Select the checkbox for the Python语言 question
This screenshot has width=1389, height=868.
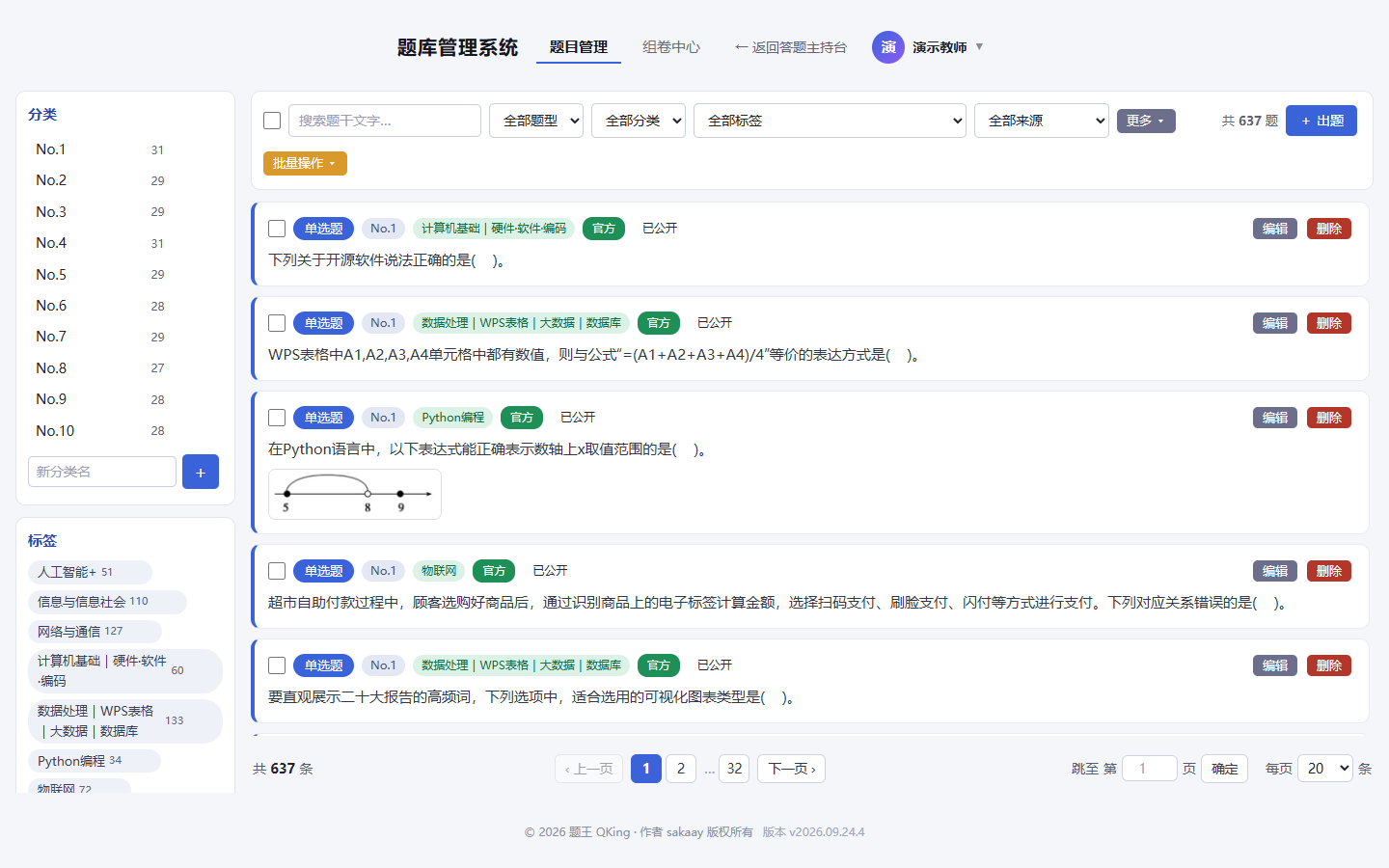click(x=277, y=418)
